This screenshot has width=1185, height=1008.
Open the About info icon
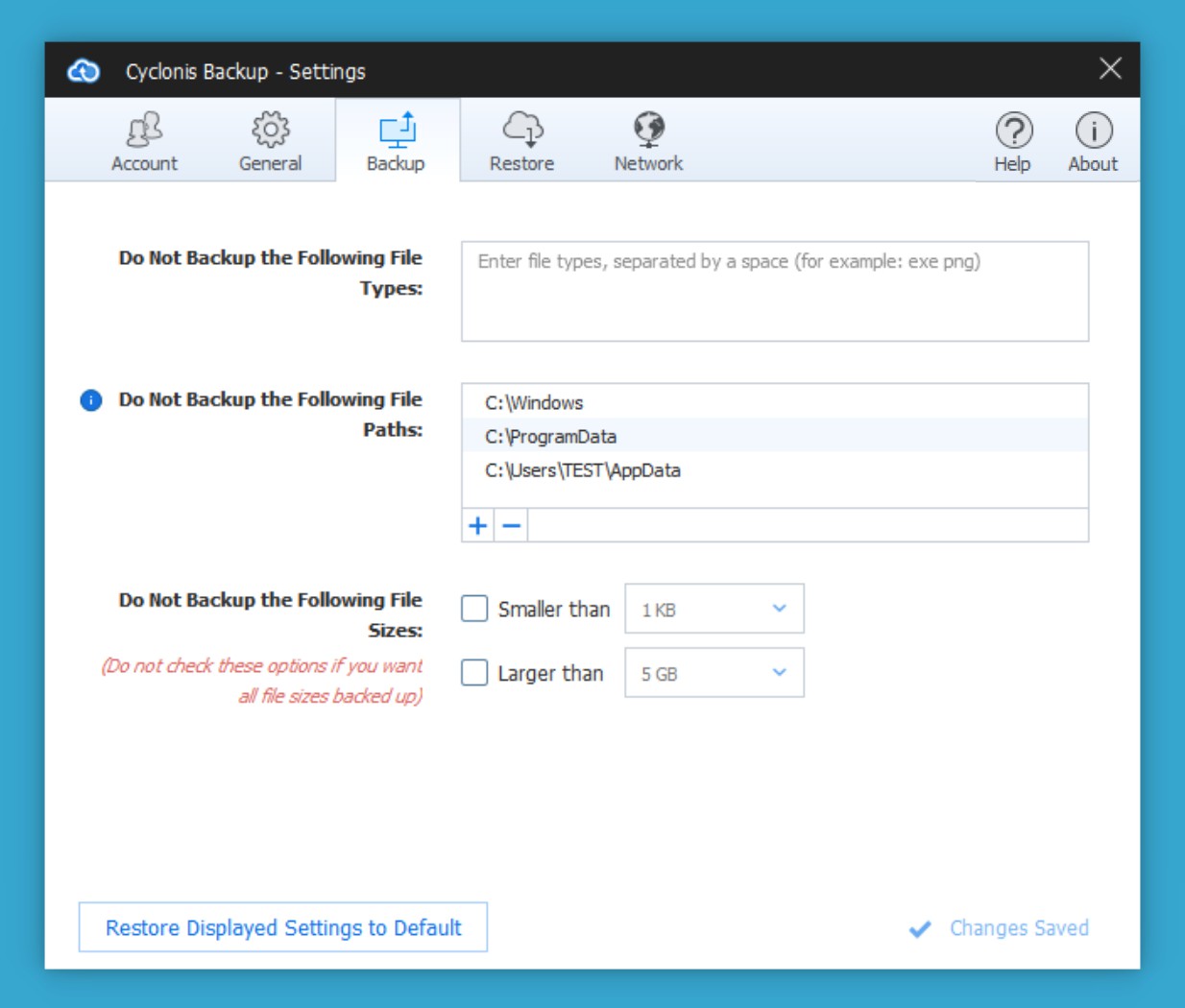[1093, 132]
